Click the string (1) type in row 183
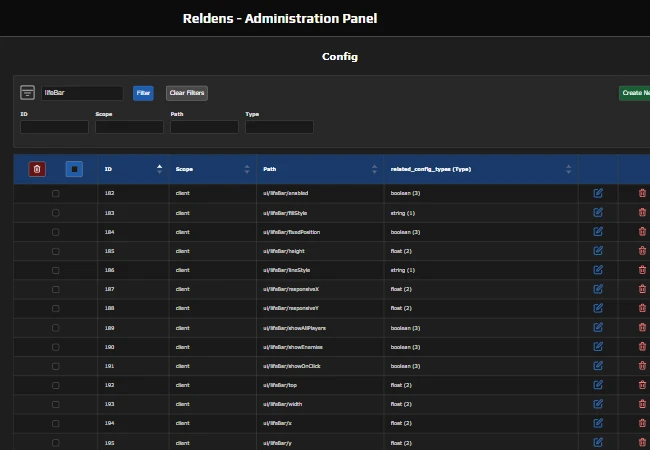 [x=403, y=213]
